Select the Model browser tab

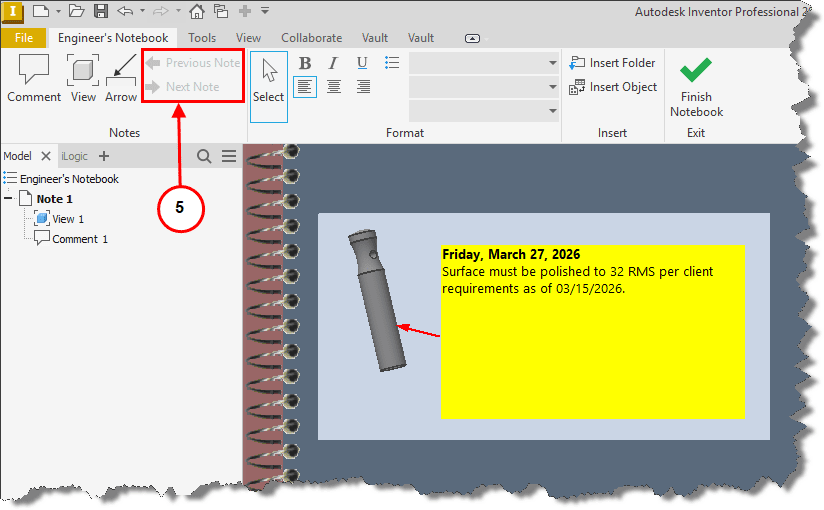[x=17, y=156]
